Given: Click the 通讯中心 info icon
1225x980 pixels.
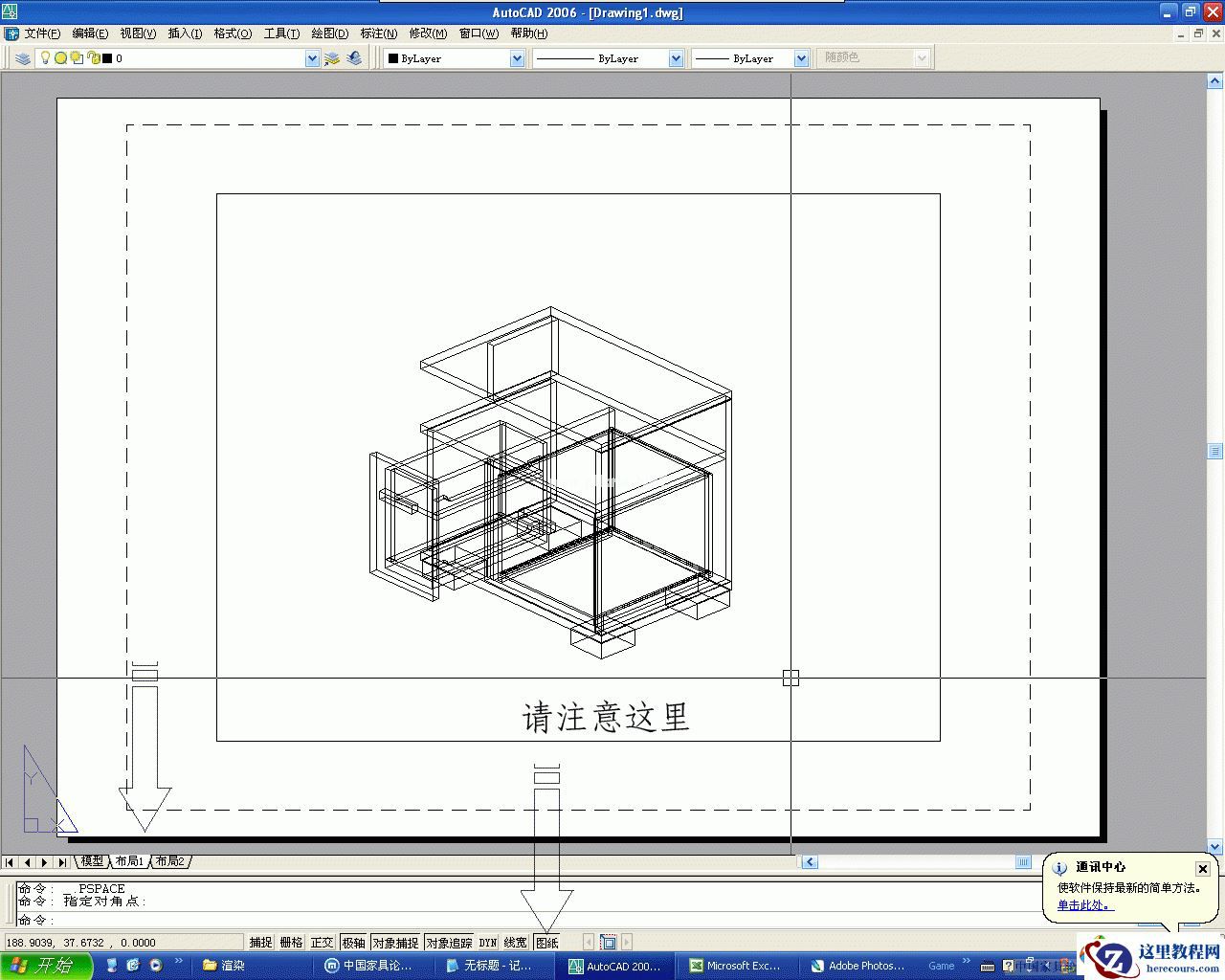Looking at the screenshot, I should tap(1060, 869).
